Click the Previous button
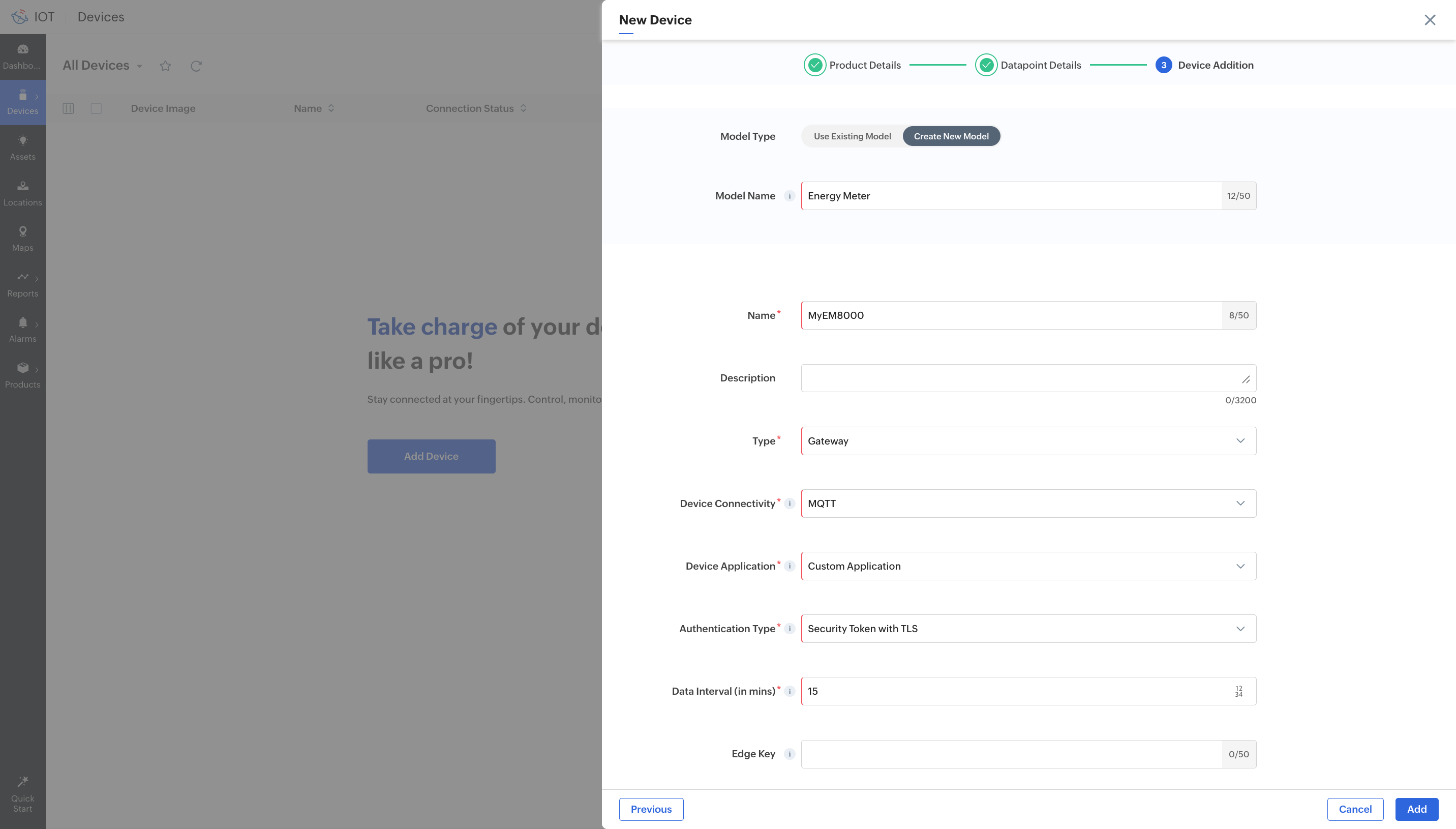This screenshot has height=829, width=1456. pyautogui.click(x=651, y=809)
